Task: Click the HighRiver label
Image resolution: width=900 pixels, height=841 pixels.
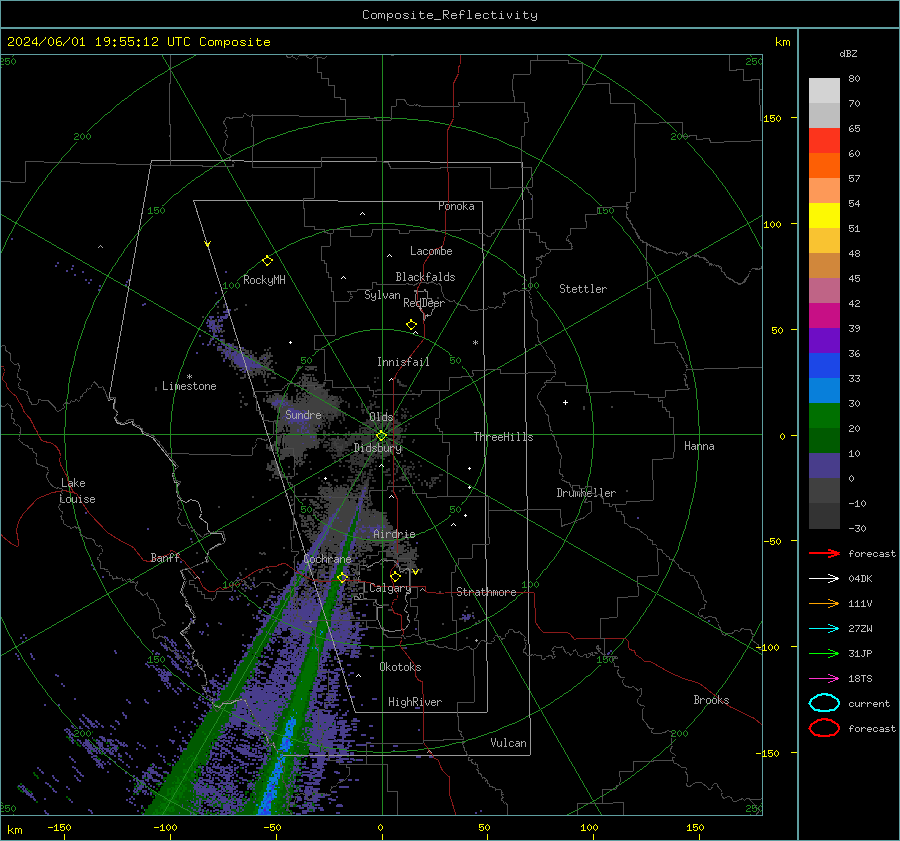Action: click(415, 702)
